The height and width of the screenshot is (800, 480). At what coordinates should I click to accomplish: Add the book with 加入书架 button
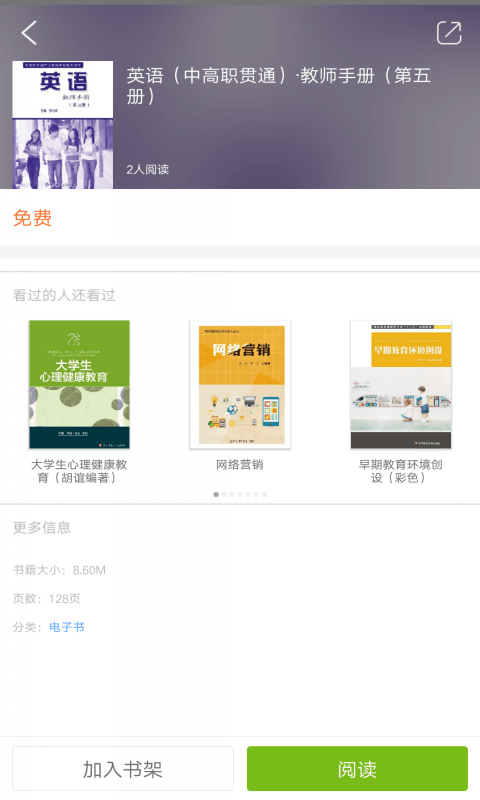point(123,769)
